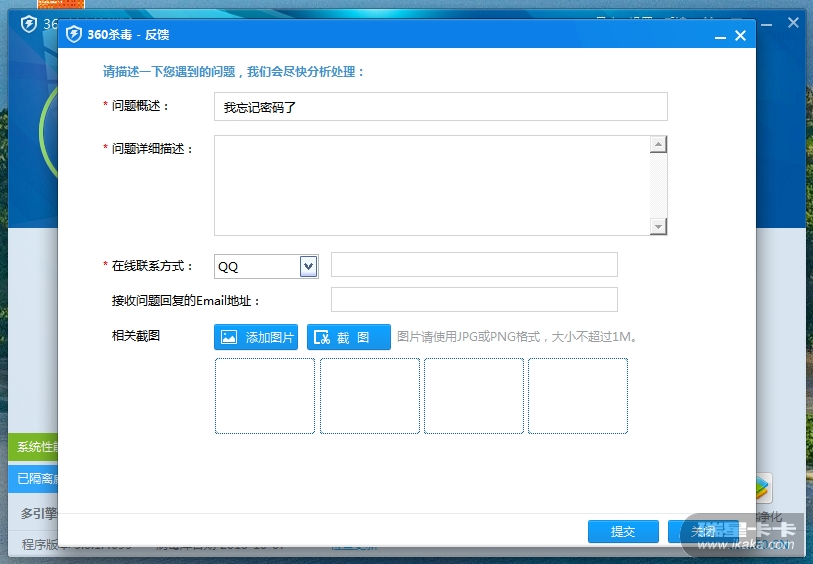This screenshot has width=813, height=564.
Task: Close the feedback dialog with the X
Action: (x=740, y=35)
